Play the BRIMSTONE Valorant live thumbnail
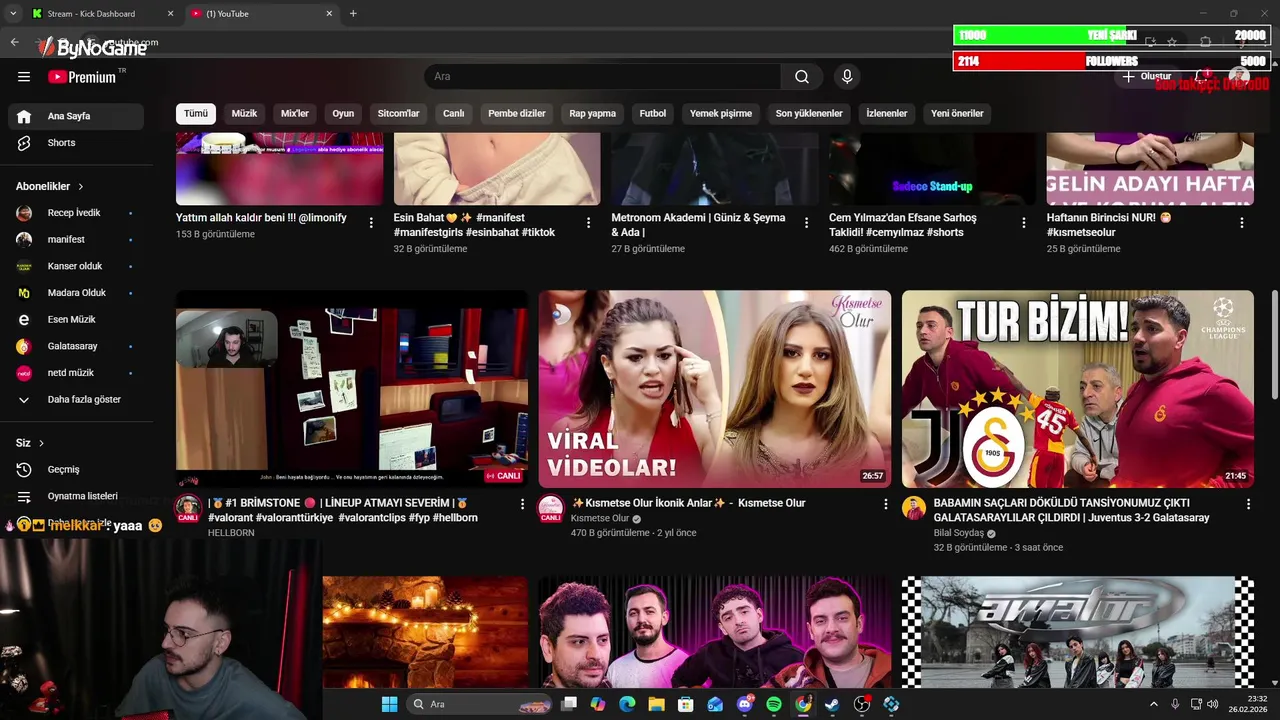The height and width of the screenshot is (720, 1280). (352, 389)
